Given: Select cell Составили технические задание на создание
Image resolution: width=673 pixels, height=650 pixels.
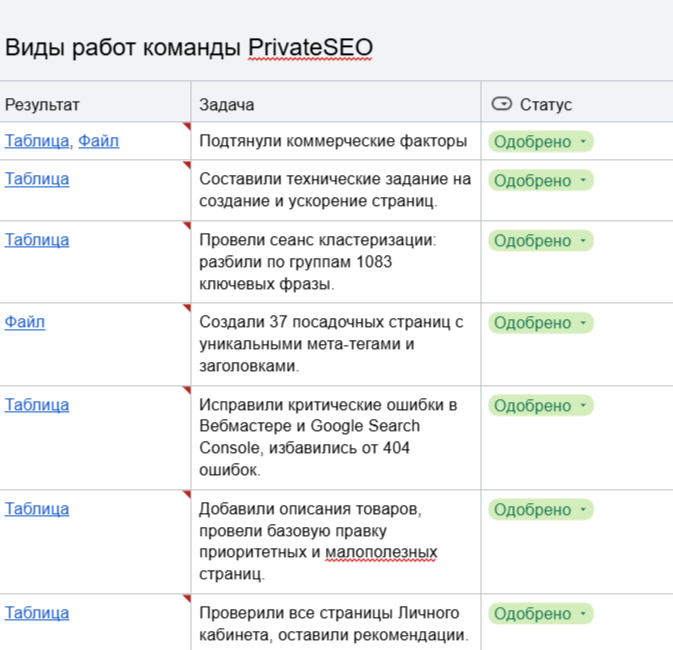Looking at the screenshot, I should (x=336, y=190).
